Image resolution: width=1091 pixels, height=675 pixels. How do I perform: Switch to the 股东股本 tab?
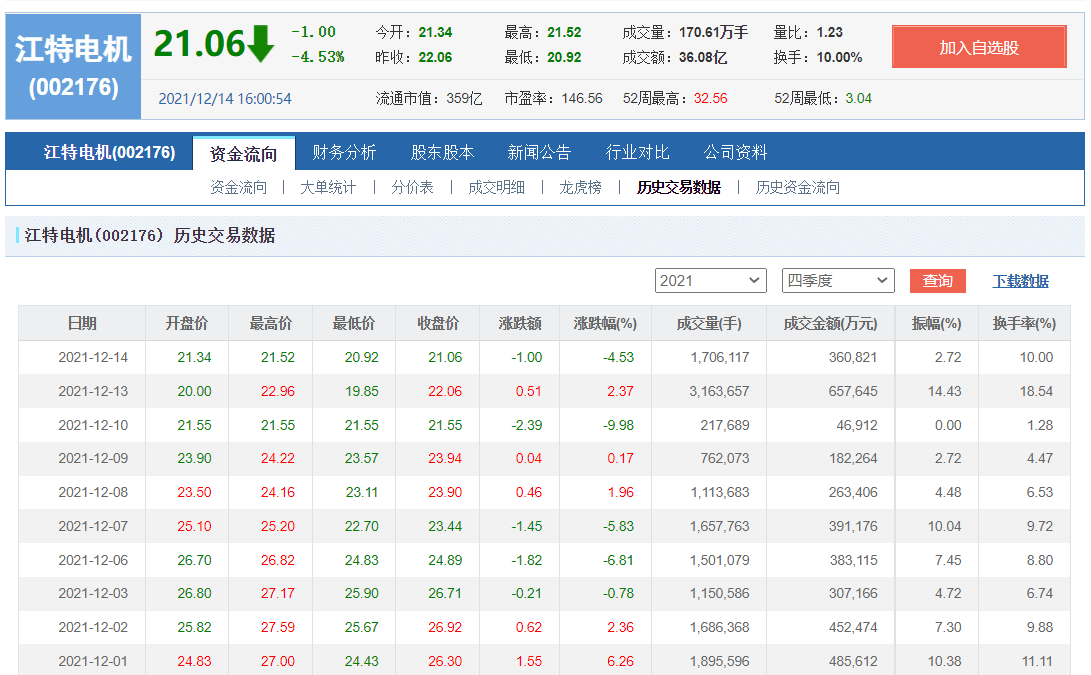tap(442, 152)
